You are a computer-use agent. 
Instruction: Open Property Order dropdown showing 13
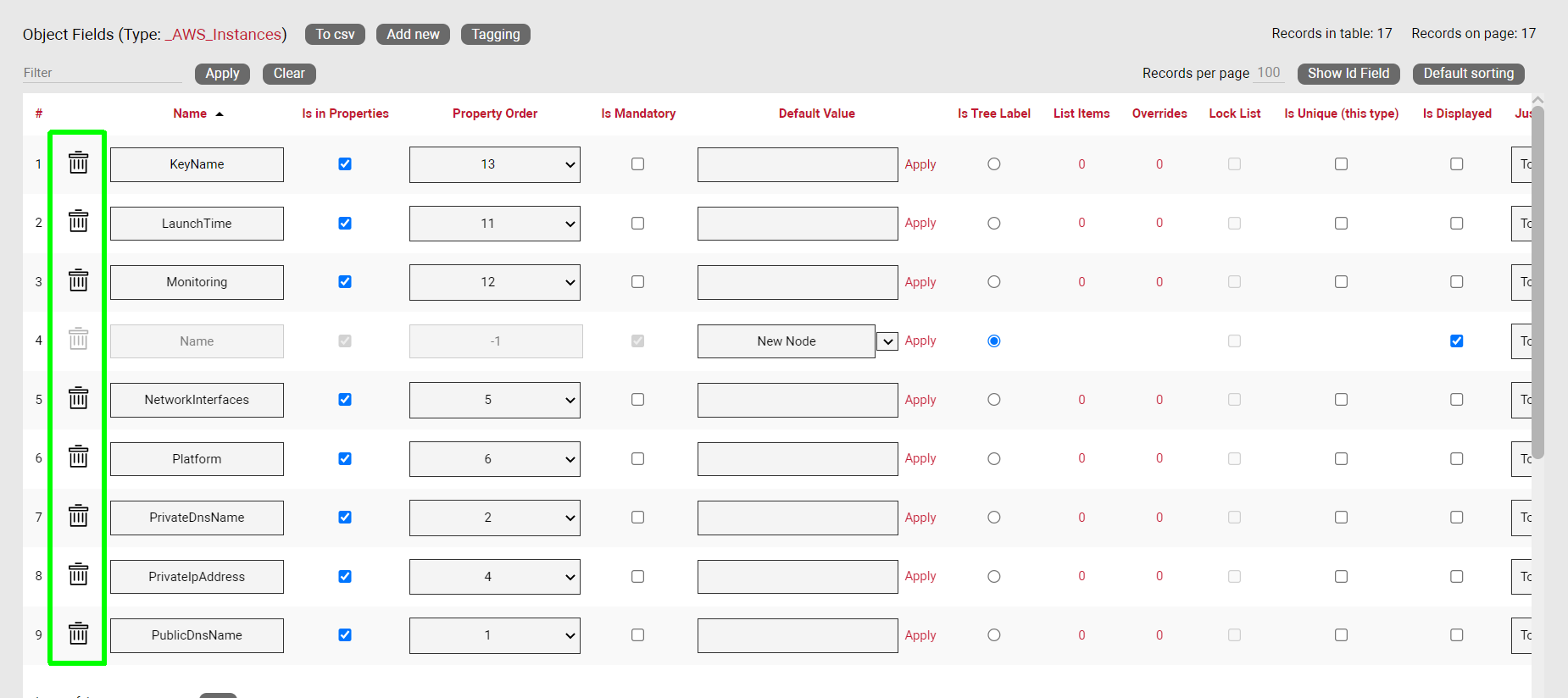494,164
